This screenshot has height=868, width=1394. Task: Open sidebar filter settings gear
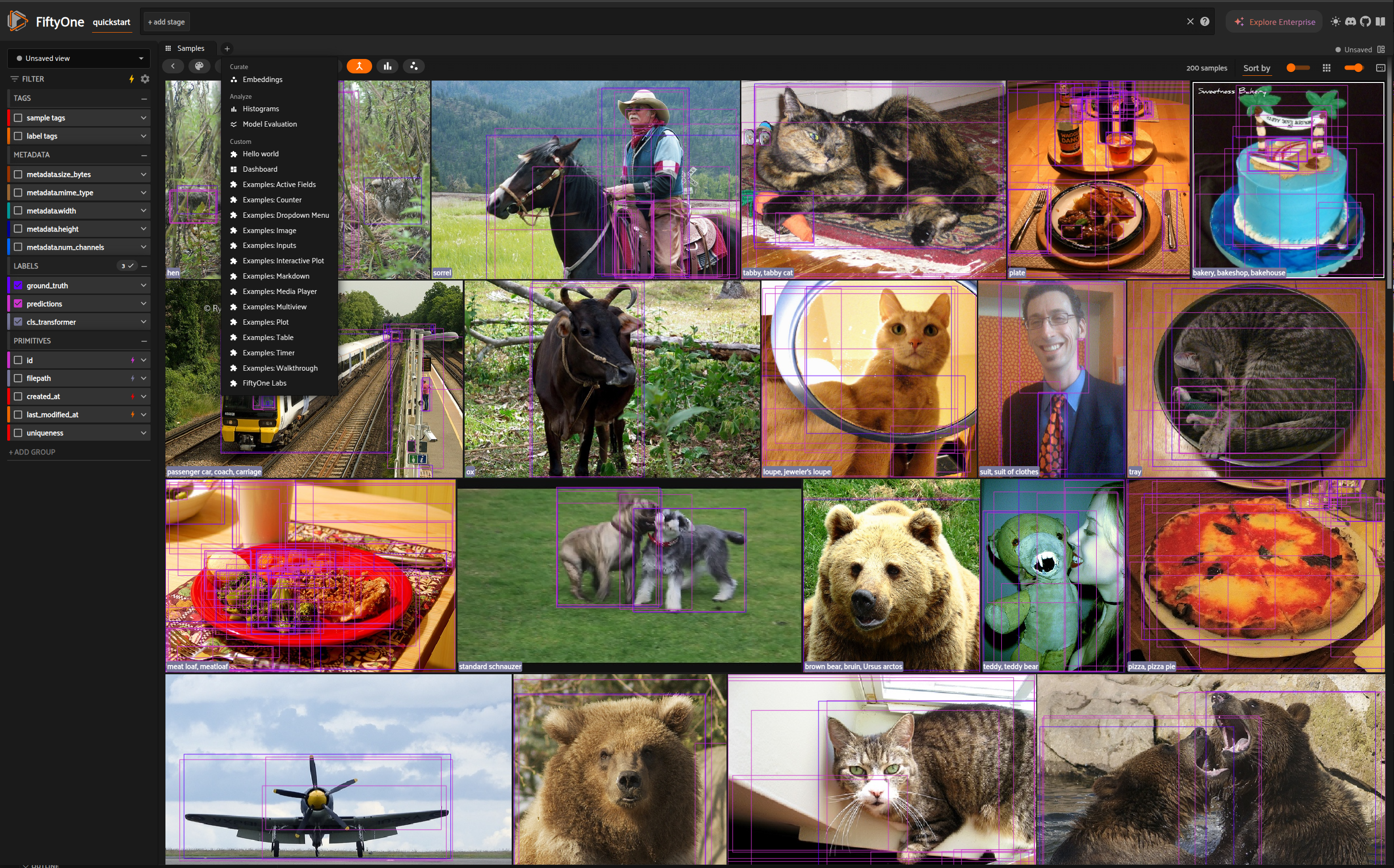(x=145, y=79)
